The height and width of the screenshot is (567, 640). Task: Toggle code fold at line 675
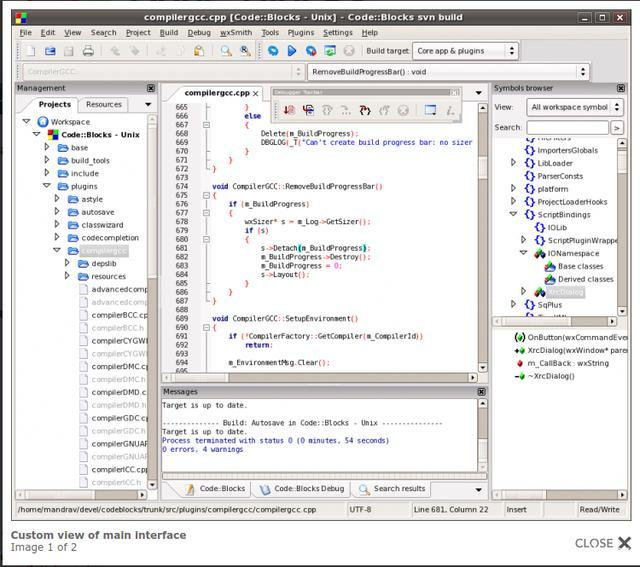coord(207,196)
